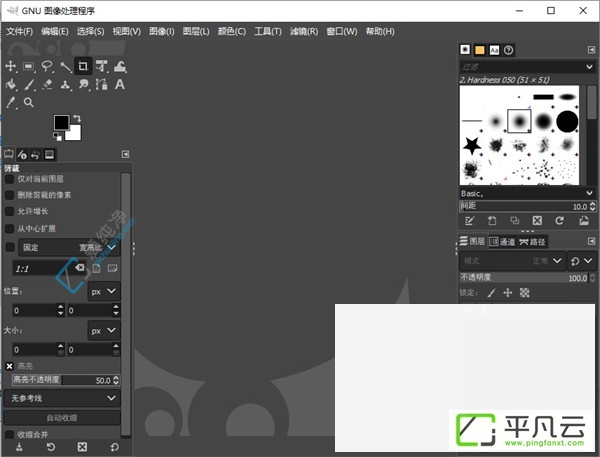
Task: Open the 滤镜(R) menu
Action: [x=304, y=31]
